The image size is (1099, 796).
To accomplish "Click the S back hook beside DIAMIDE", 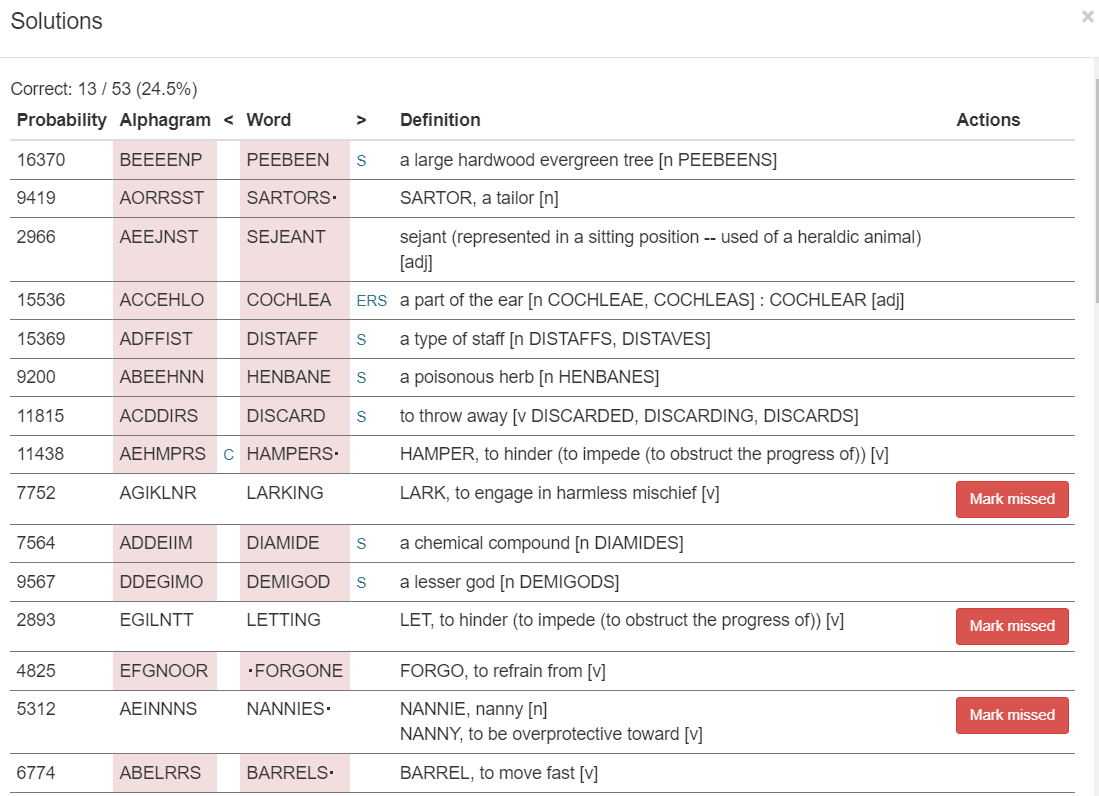I will (x=362, y=544).
